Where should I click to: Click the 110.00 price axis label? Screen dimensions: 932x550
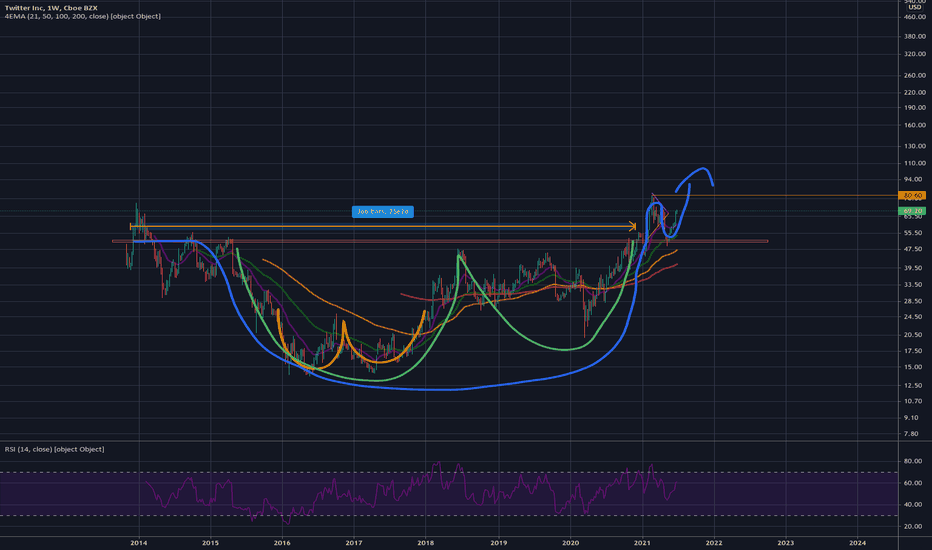coord(914,163)
